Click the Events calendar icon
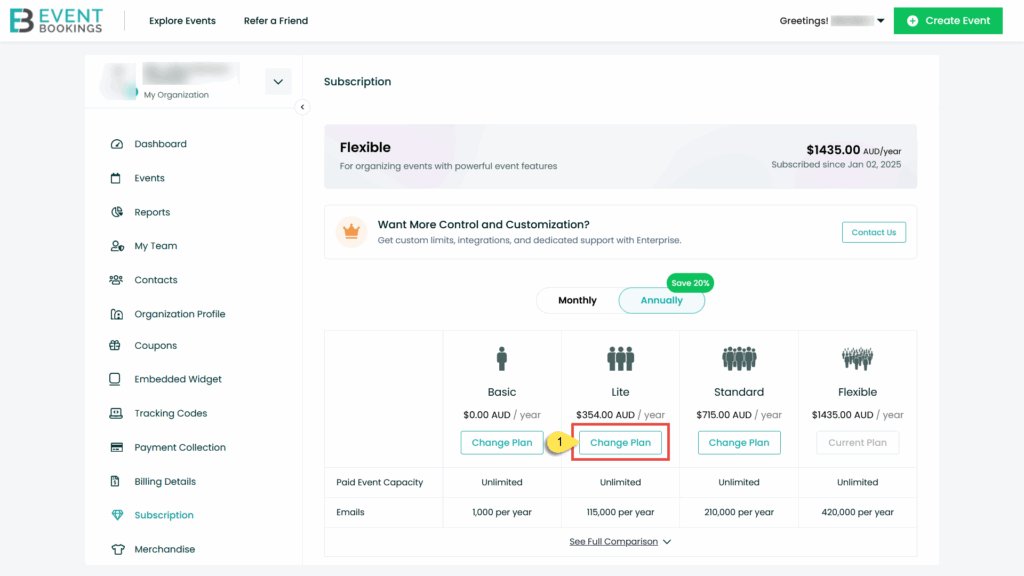 116,178
